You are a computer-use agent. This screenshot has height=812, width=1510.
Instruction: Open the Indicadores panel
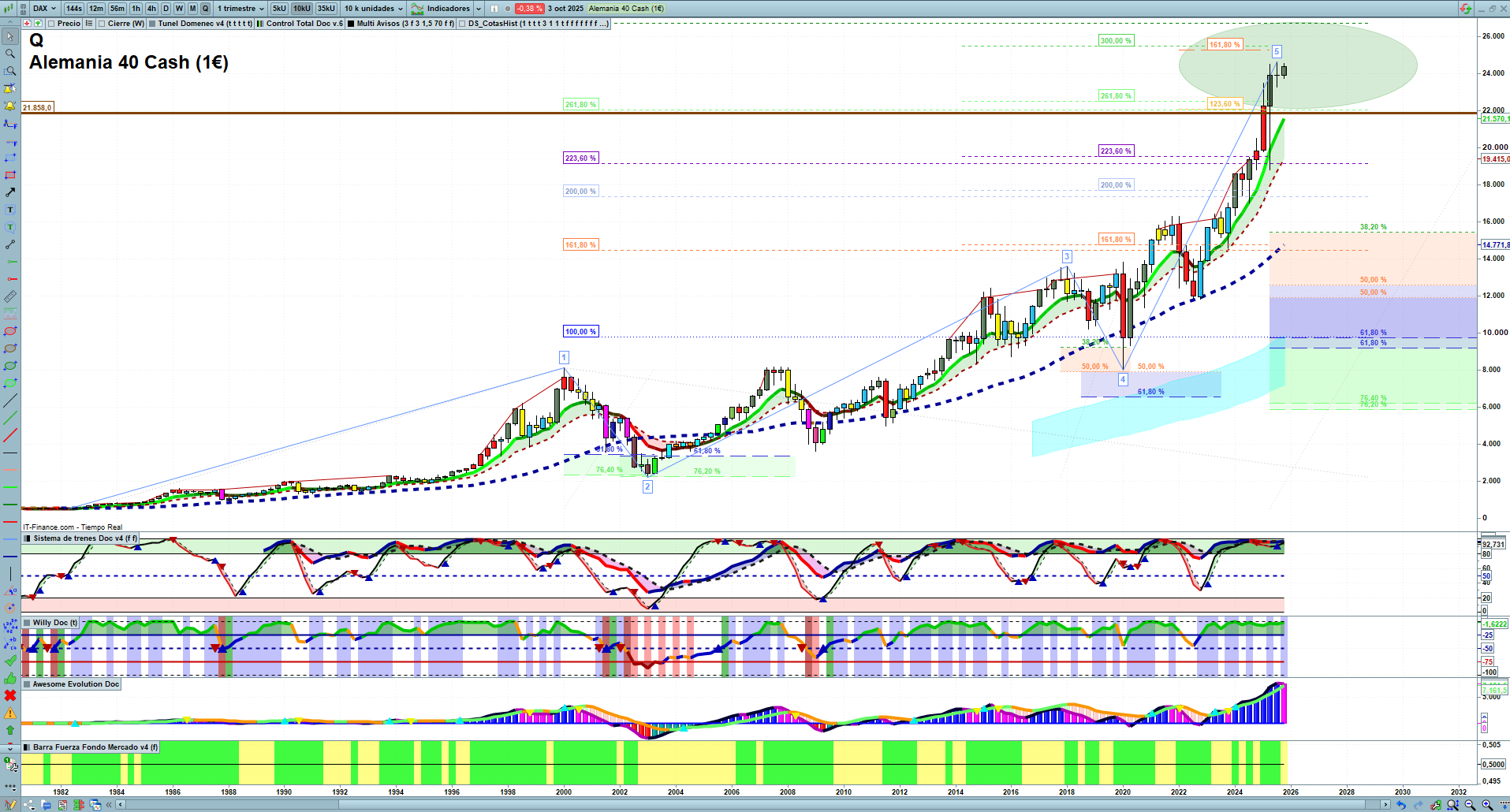point(441,9)
